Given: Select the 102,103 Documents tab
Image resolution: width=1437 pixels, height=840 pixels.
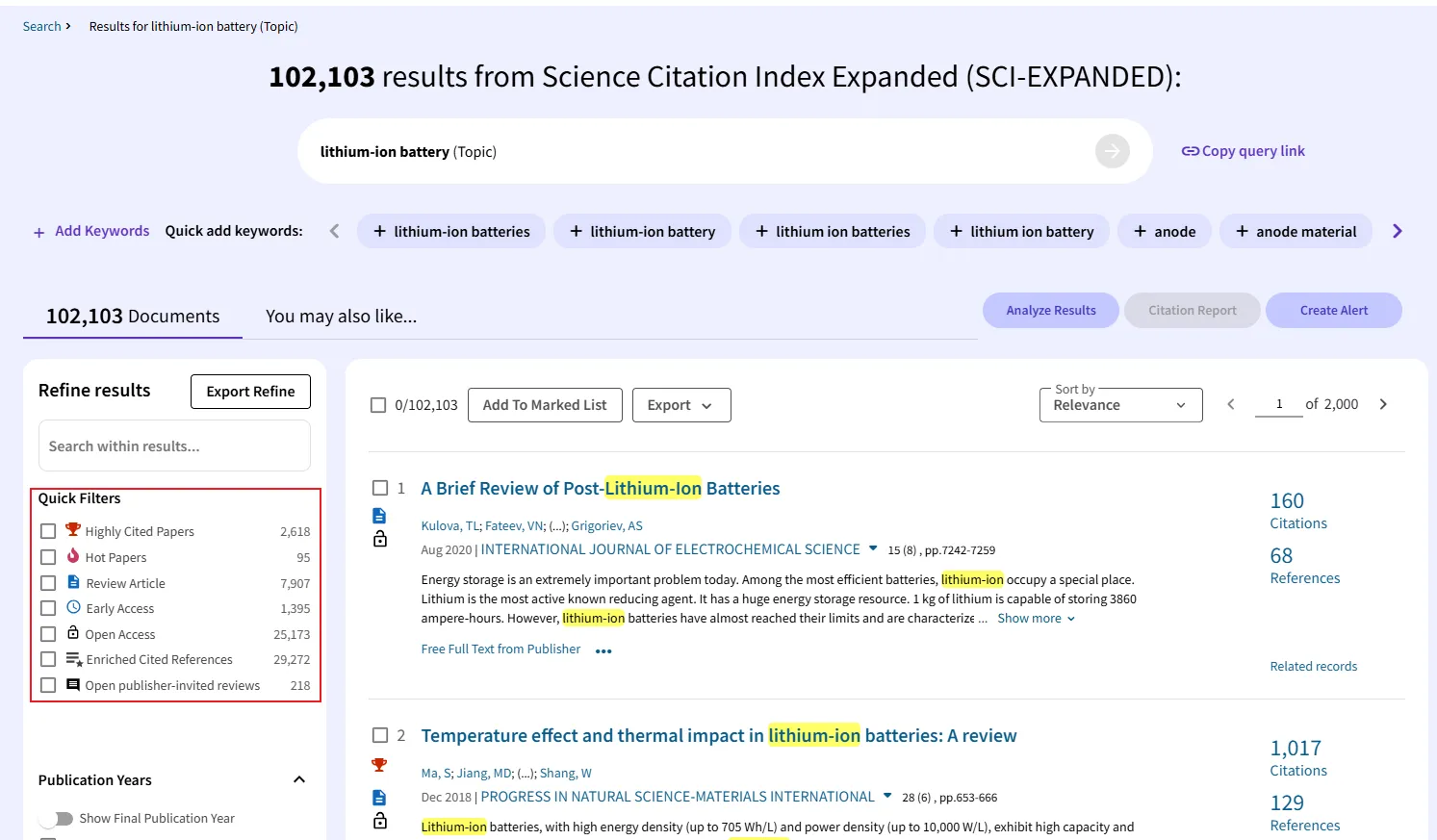Looking at the screenshot, I should pos(133,317).
